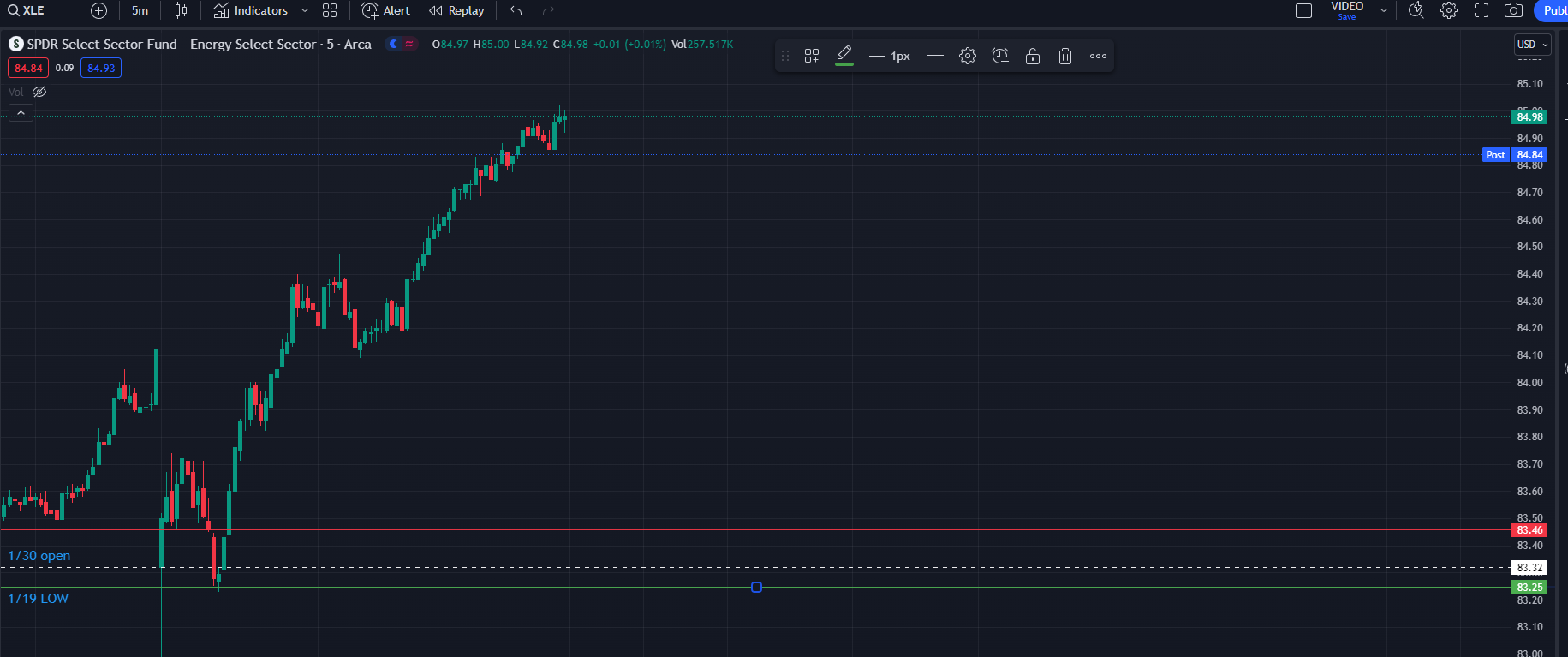Image resolution: width=1568 pixels, height=657 pixels.
Task: Create an Alert from top toolbar
Action: (386, 10)
